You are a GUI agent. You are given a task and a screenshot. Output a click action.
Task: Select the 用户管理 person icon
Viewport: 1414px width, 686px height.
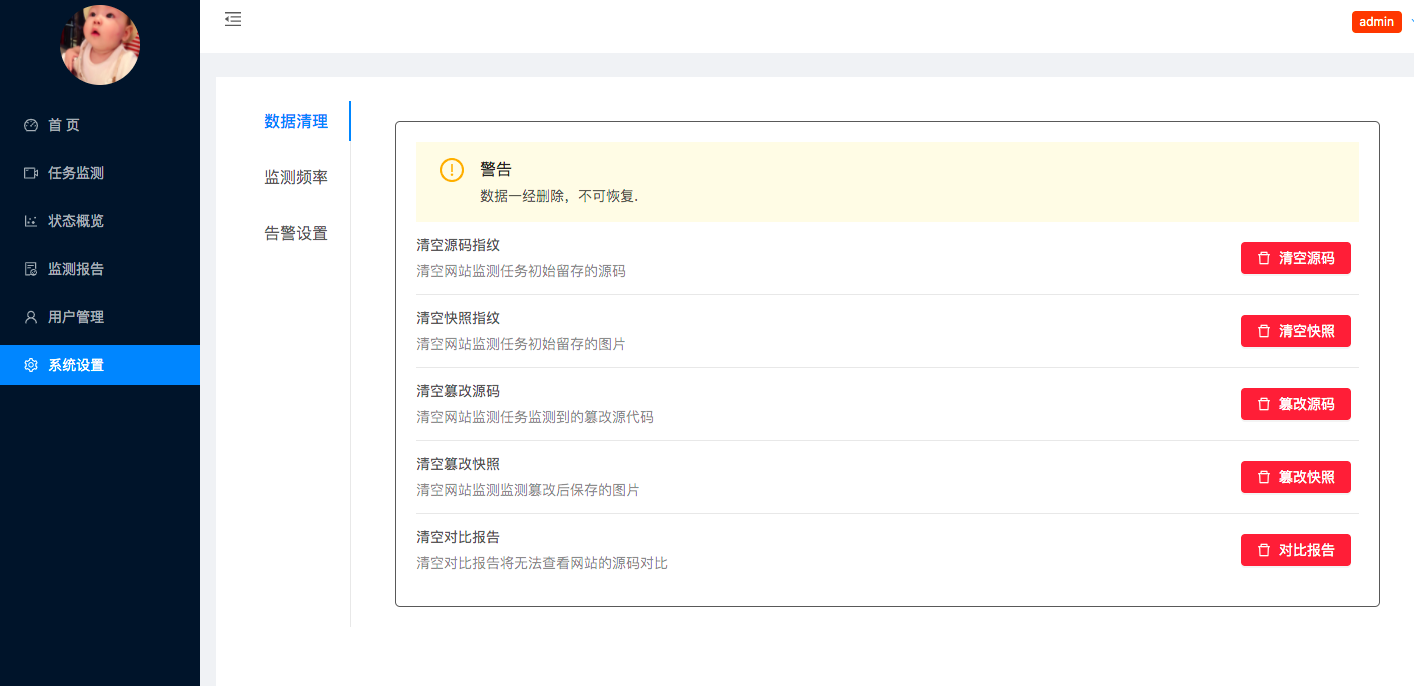tap(29, 317)
